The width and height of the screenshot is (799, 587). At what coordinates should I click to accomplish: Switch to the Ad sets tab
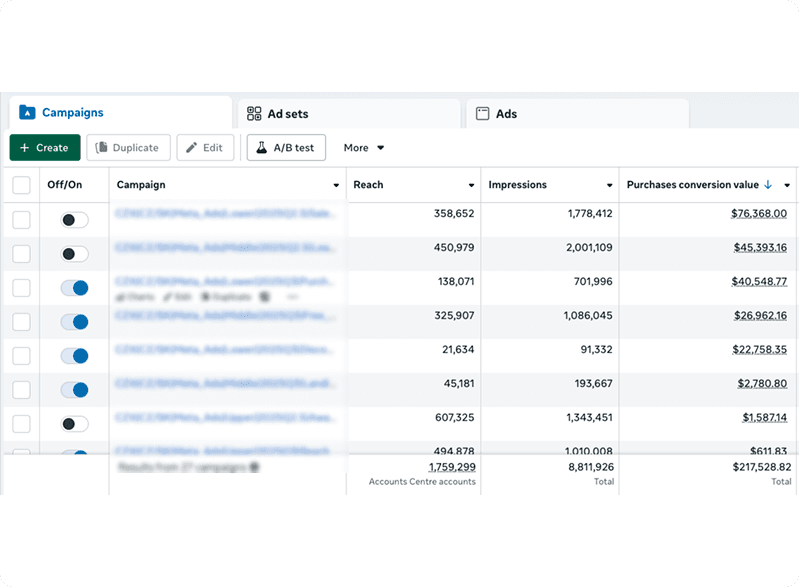(346, 114)
